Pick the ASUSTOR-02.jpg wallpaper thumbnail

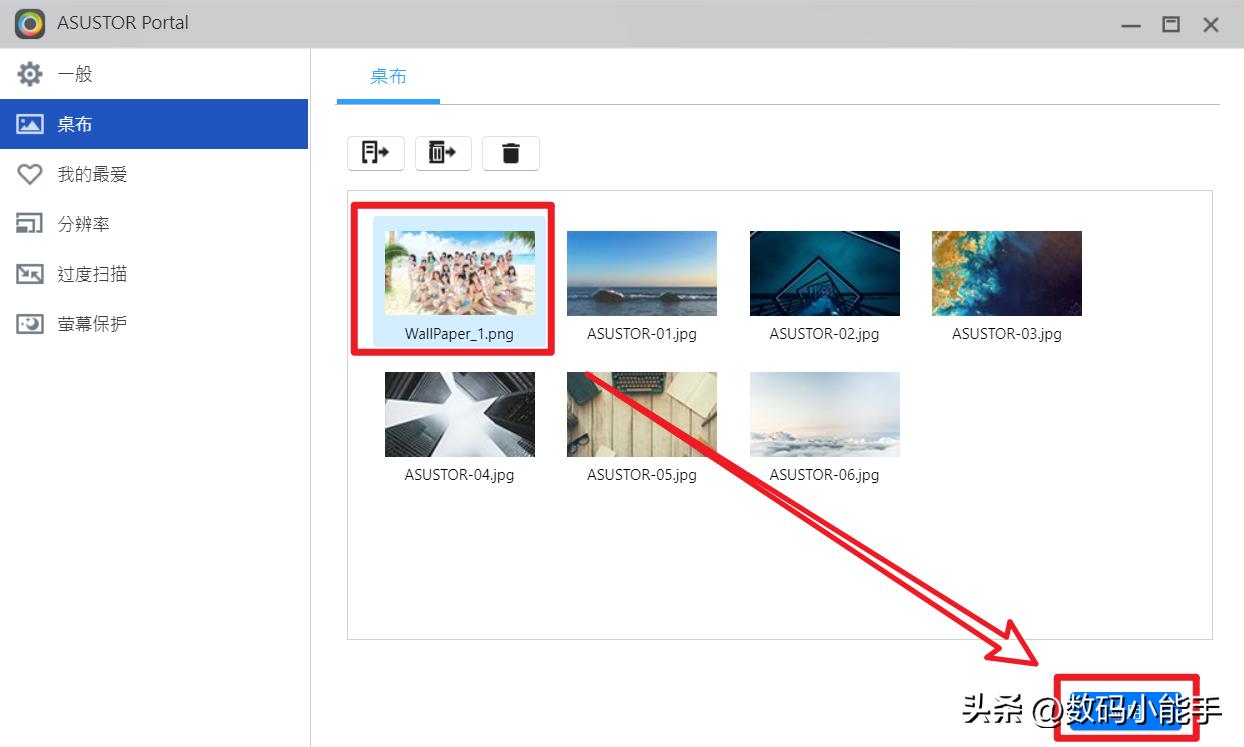click(824, 273)
